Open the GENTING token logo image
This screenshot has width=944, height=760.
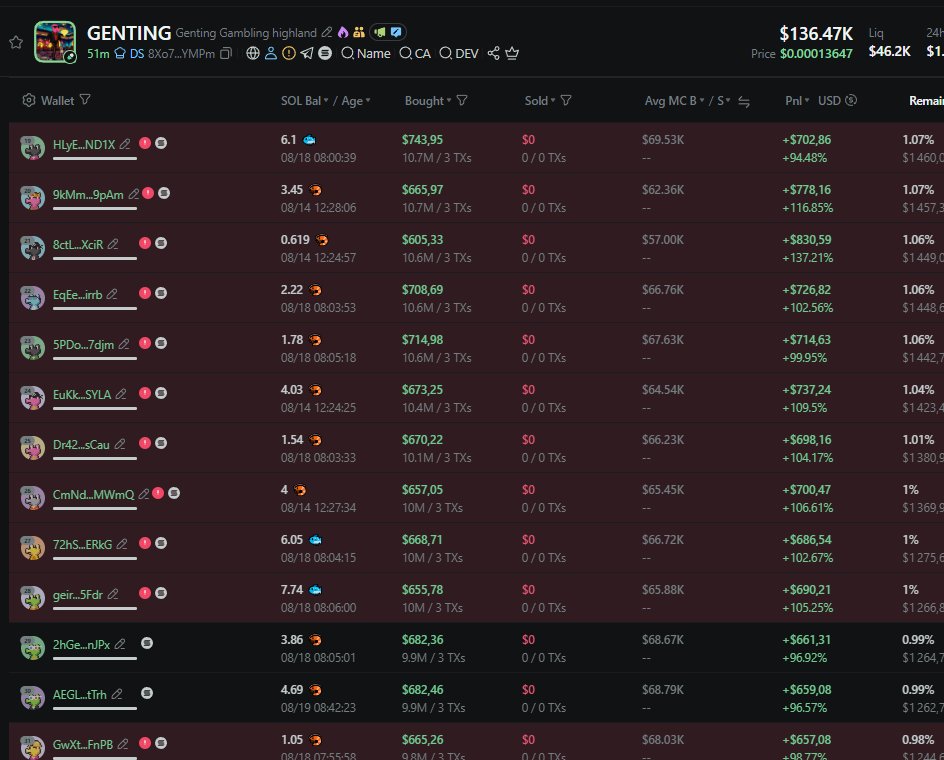click(55, 42)
